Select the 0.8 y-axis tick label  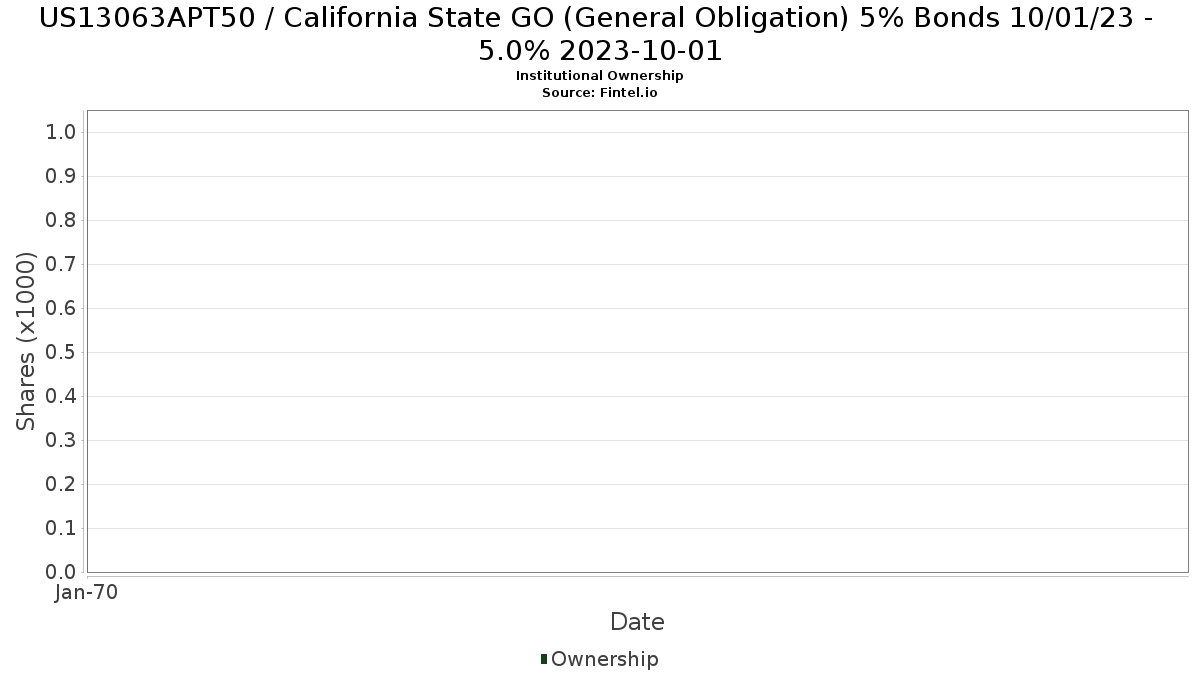pos(60,220)
